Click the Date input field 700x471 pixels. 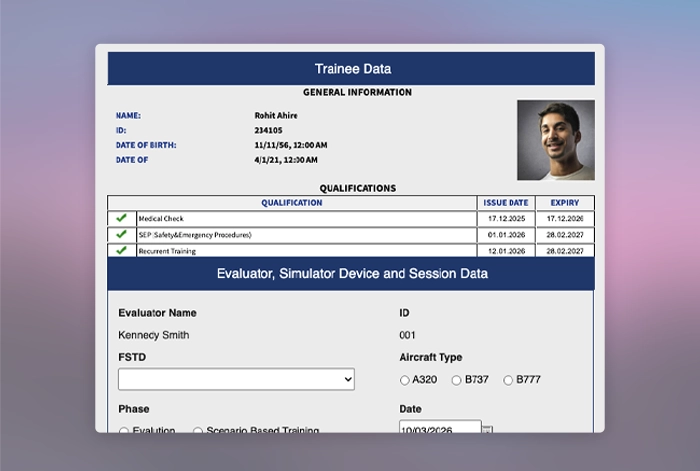(440, 426)
